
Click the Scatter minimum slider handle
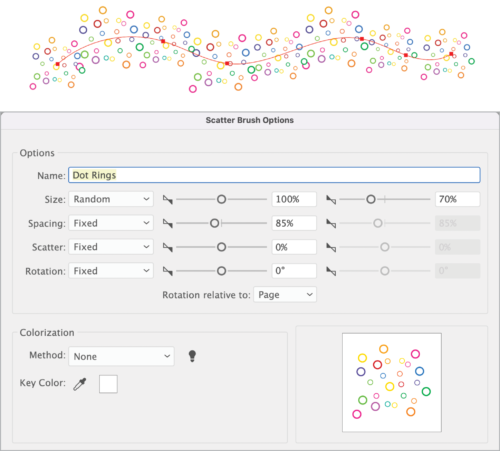221,247
